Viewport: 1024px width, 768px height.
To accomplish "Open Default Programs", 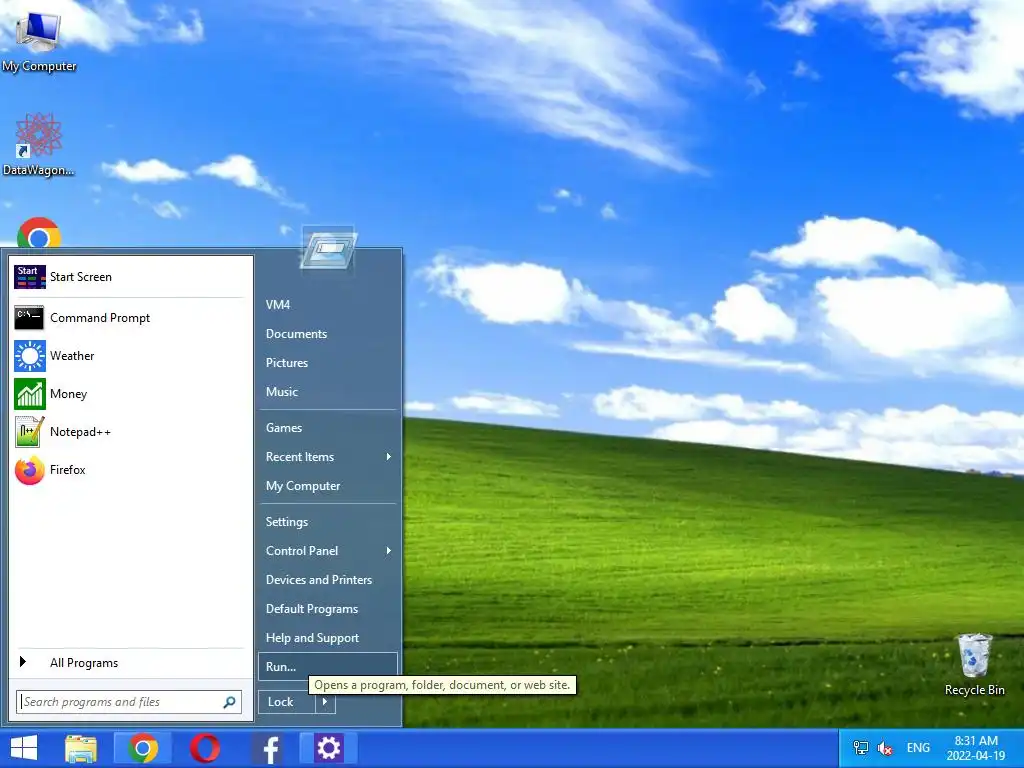I will point(312,609).
